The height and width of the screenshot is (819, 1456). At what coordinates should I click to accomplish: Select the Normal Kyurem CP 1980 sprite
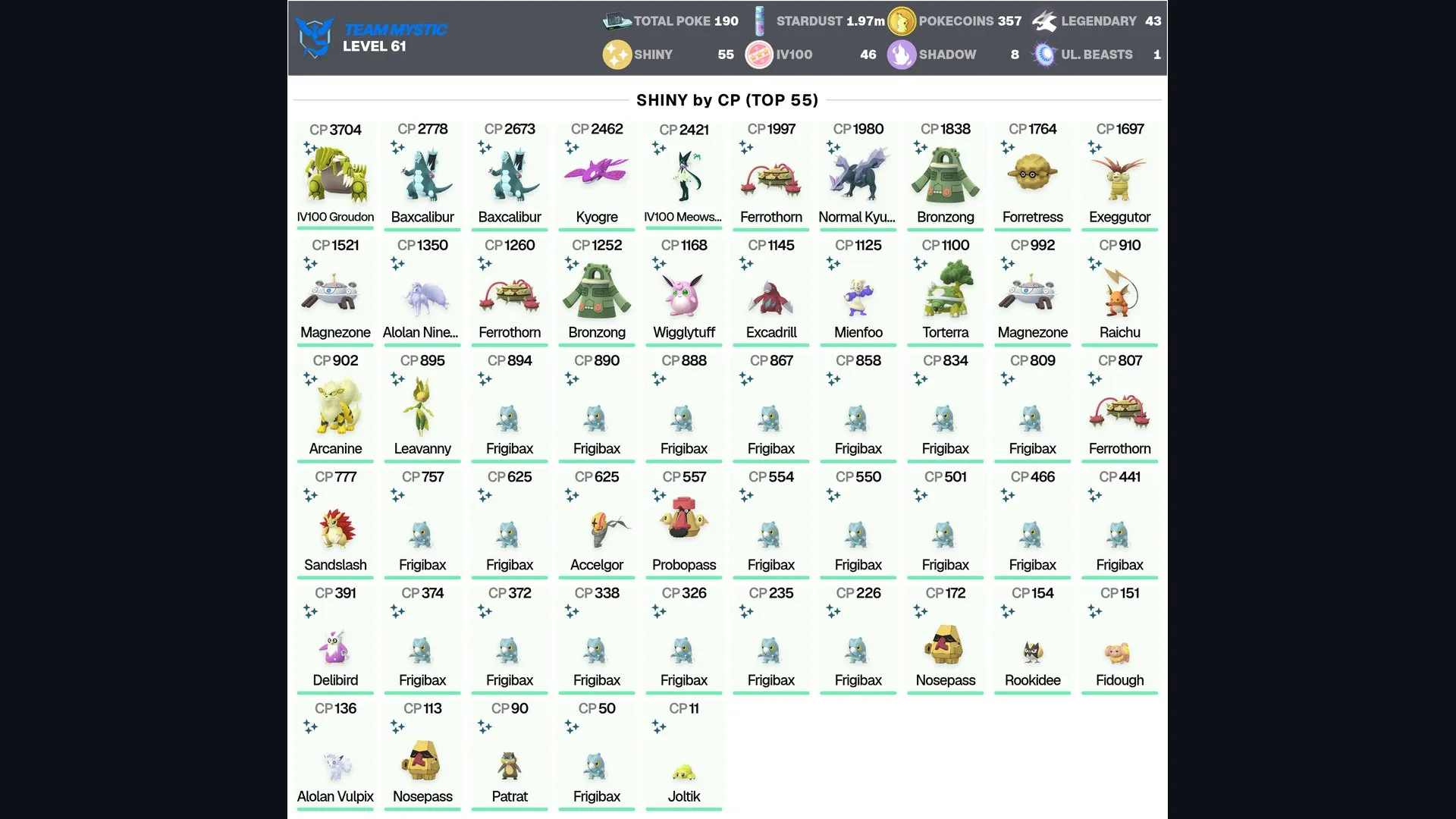click(858, 174)
